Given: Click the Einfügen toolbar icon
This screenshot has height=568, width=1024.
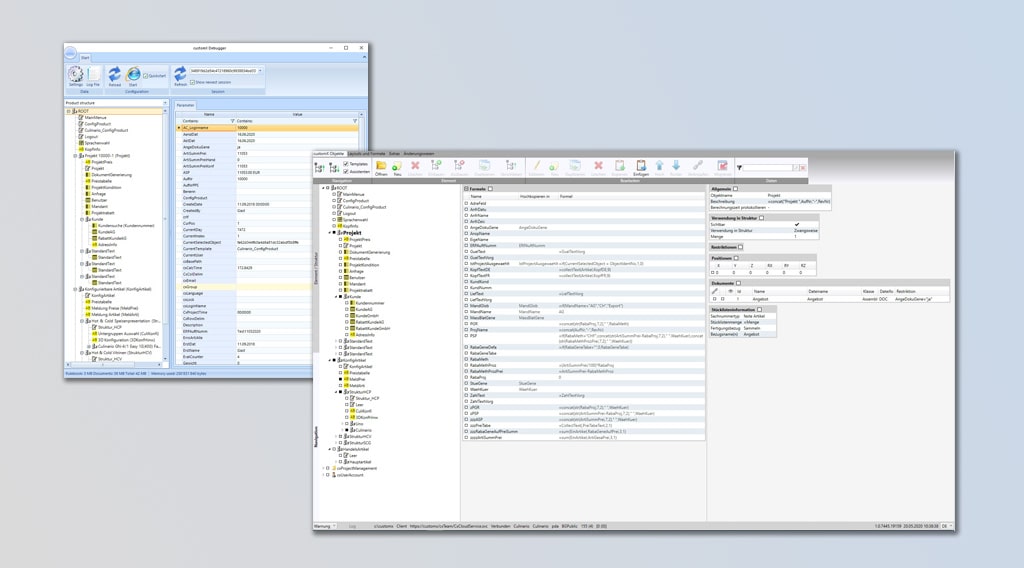Looking at the screenshot, I should coord(642,167).
